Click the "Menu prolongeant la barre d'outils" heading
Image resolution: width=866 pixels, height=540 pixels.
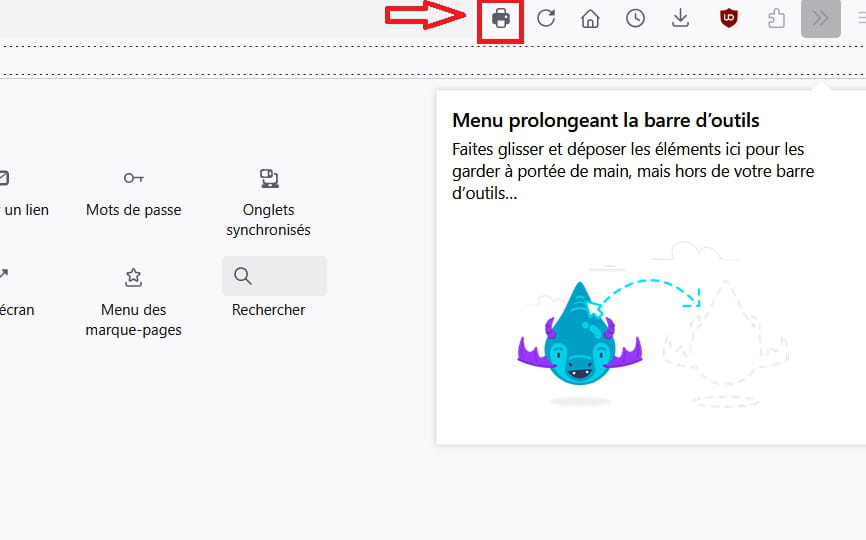[606, 121]
